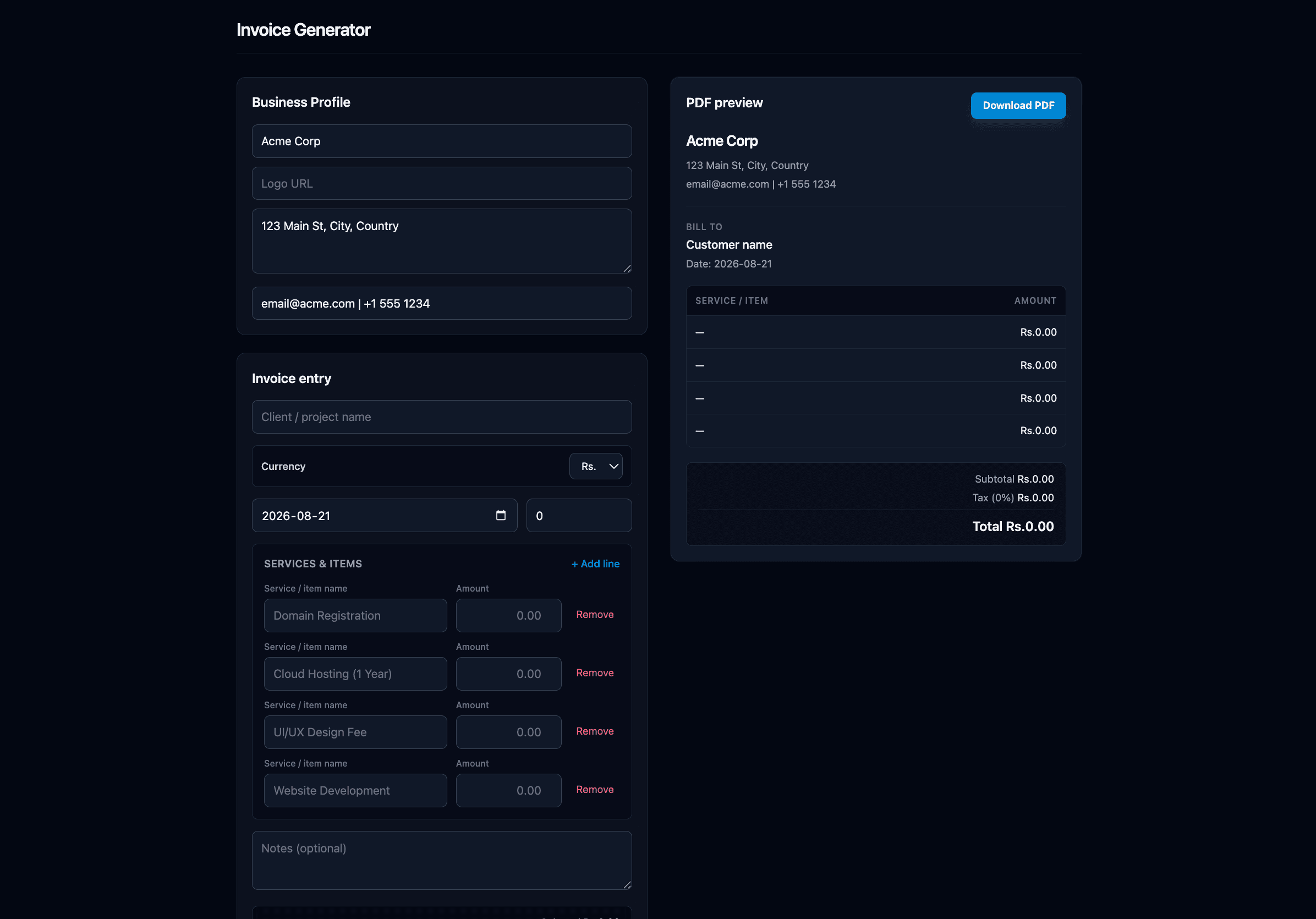Remove the Website Development line
The width and height of the screenshot is (1316, 919).
[x=594, y=790]
